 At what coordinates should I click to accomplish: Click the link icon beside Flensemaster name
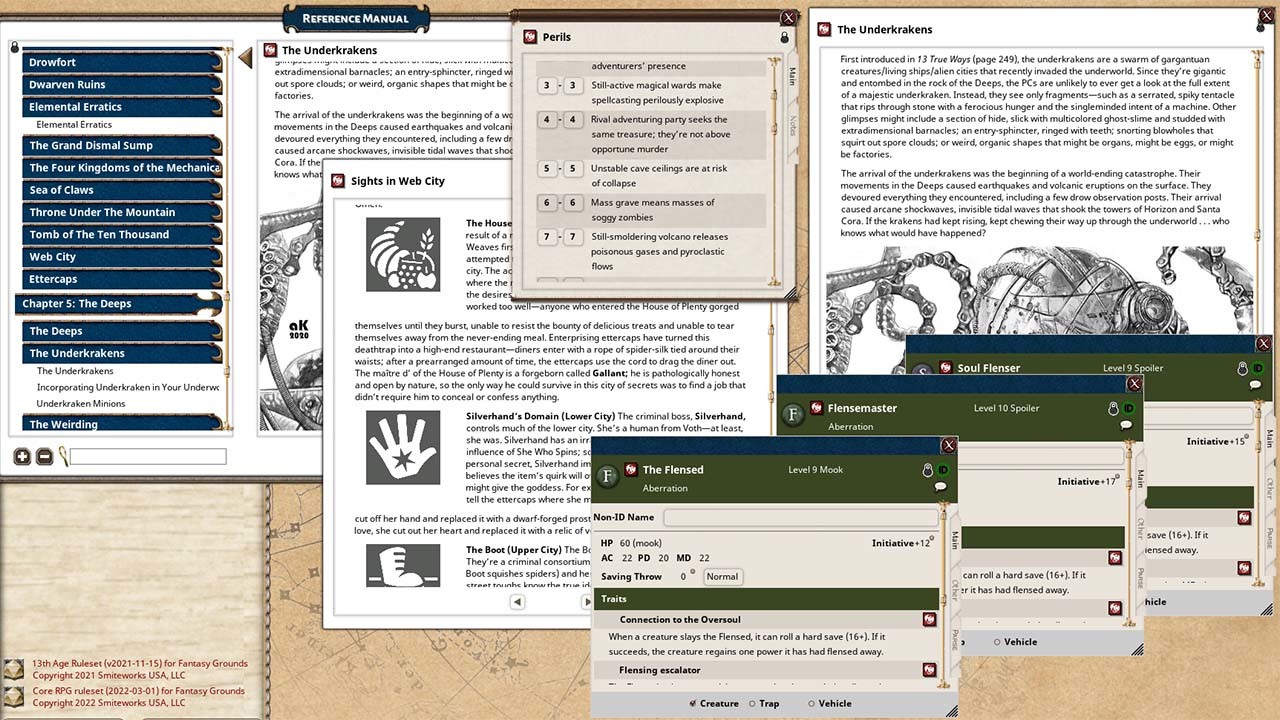pyautogui.click(x=815, y=408)
